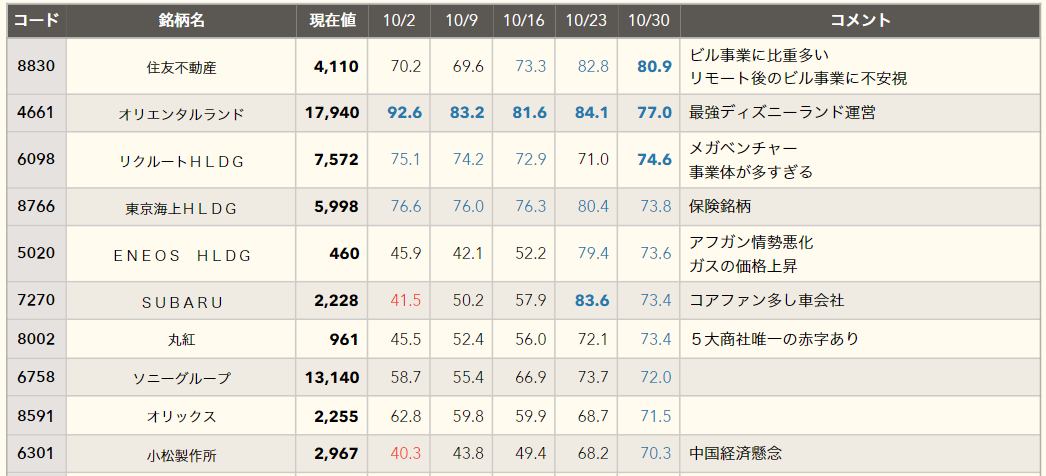This screenshot has width=1046, height=476.
Task: Click value 80.9 in 住友不動産 row
Action: 654,67
